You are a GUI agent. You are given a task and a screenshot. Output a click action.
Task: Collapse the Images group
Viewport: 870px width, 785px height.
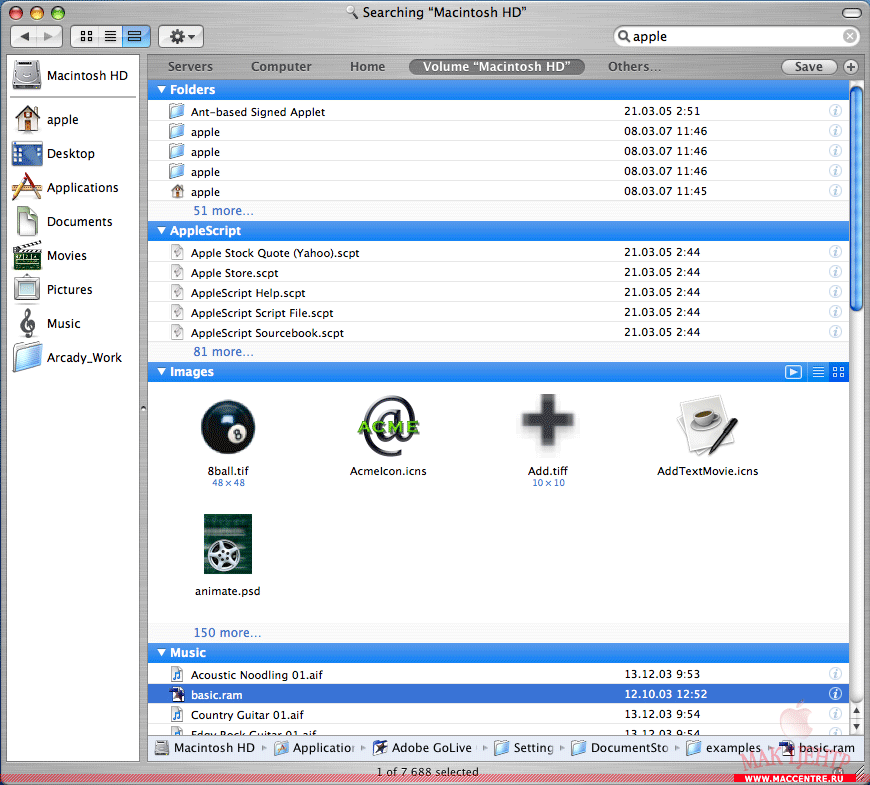tap(161, 371)
